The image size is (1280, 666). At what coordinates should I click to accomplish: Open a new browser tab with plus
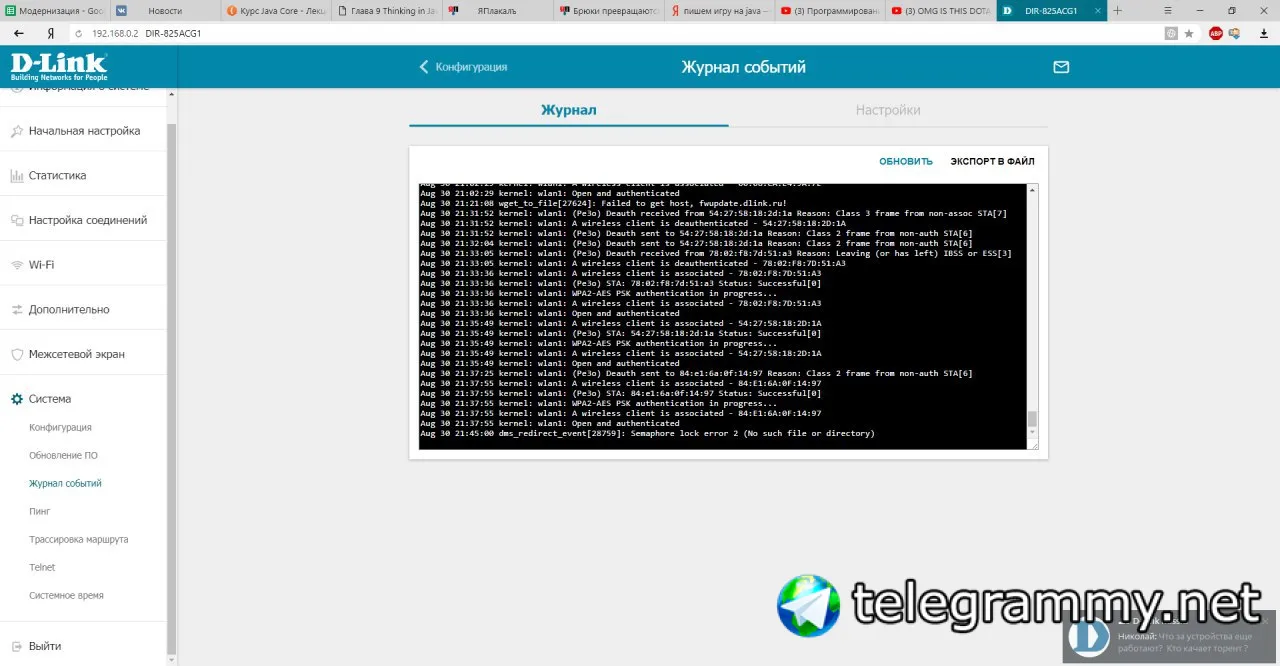click(x=1118, y=10)
